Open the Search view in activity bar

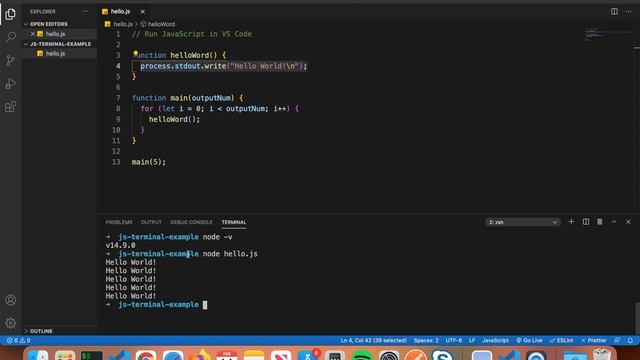pos(11,37)
